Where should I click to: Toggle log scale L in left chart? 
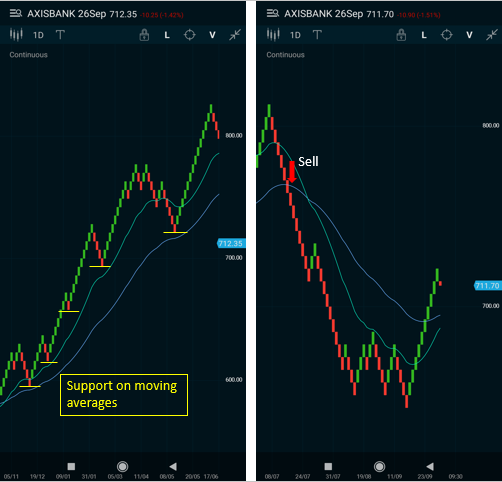point(167,35)
